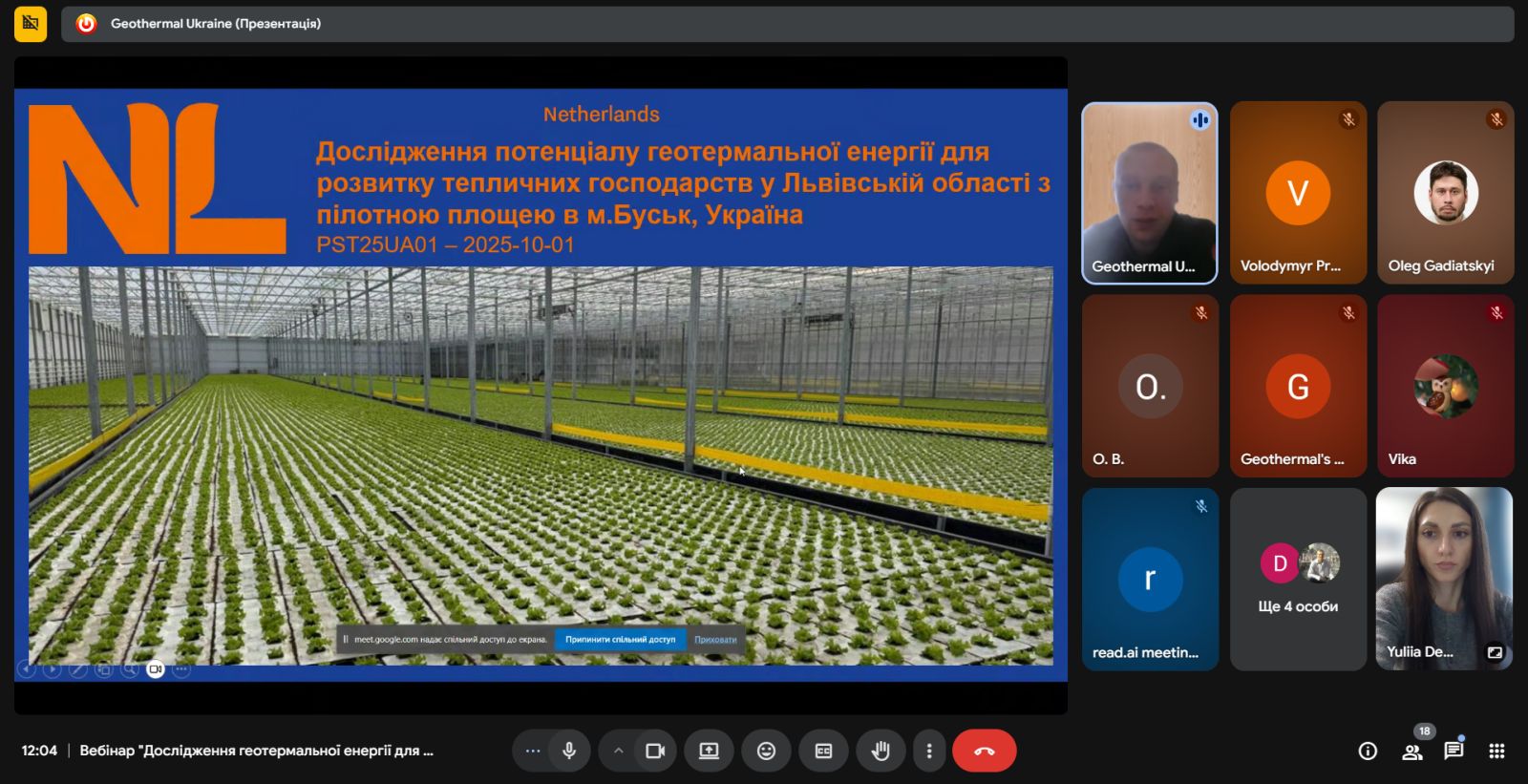Click muted mic icon on Vika tile
Screen dimensions: 1528x784
point(1496,313)
